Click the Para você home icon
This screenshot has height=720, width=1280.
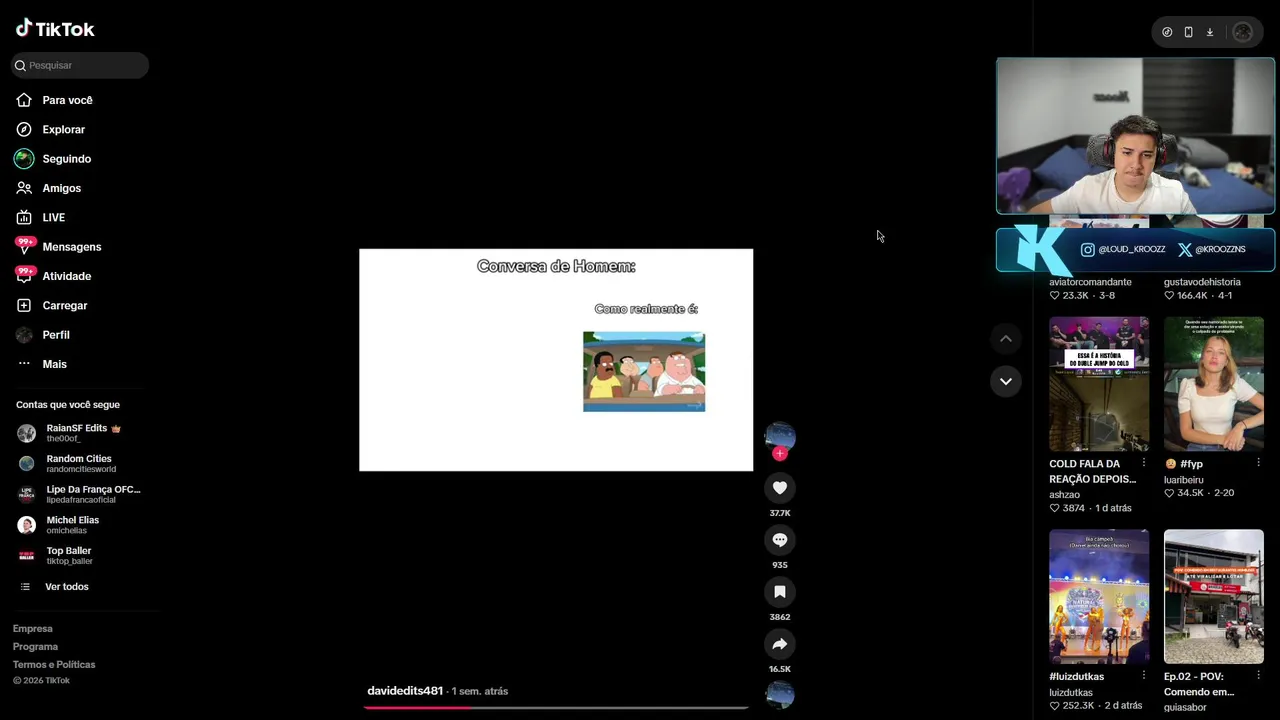[24, 100]
